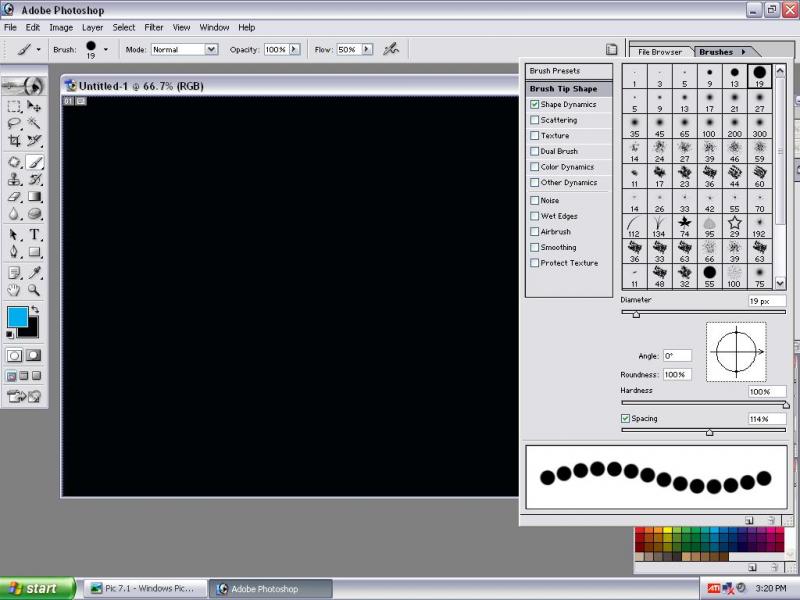Click the Windows Start button
This screenshot has height=600, width=800.
[x=37, y=588]
